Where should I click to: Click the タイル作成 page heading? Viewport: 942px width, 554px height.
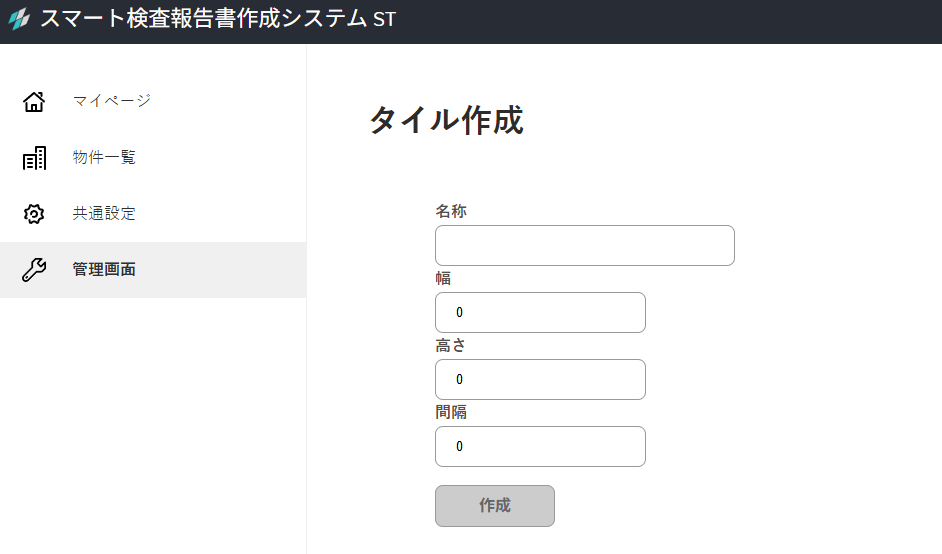click(x=446, y=121)
